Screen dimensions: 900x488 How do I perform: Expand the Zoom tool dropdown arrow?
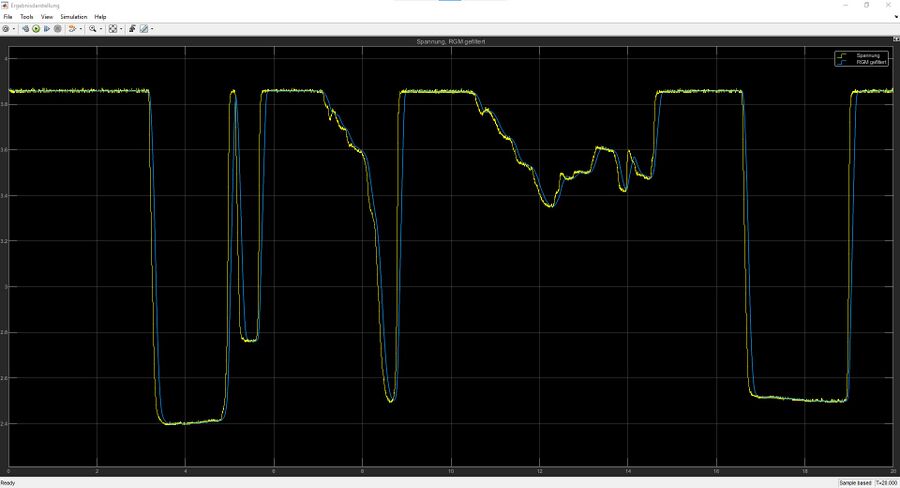(100, 29)
